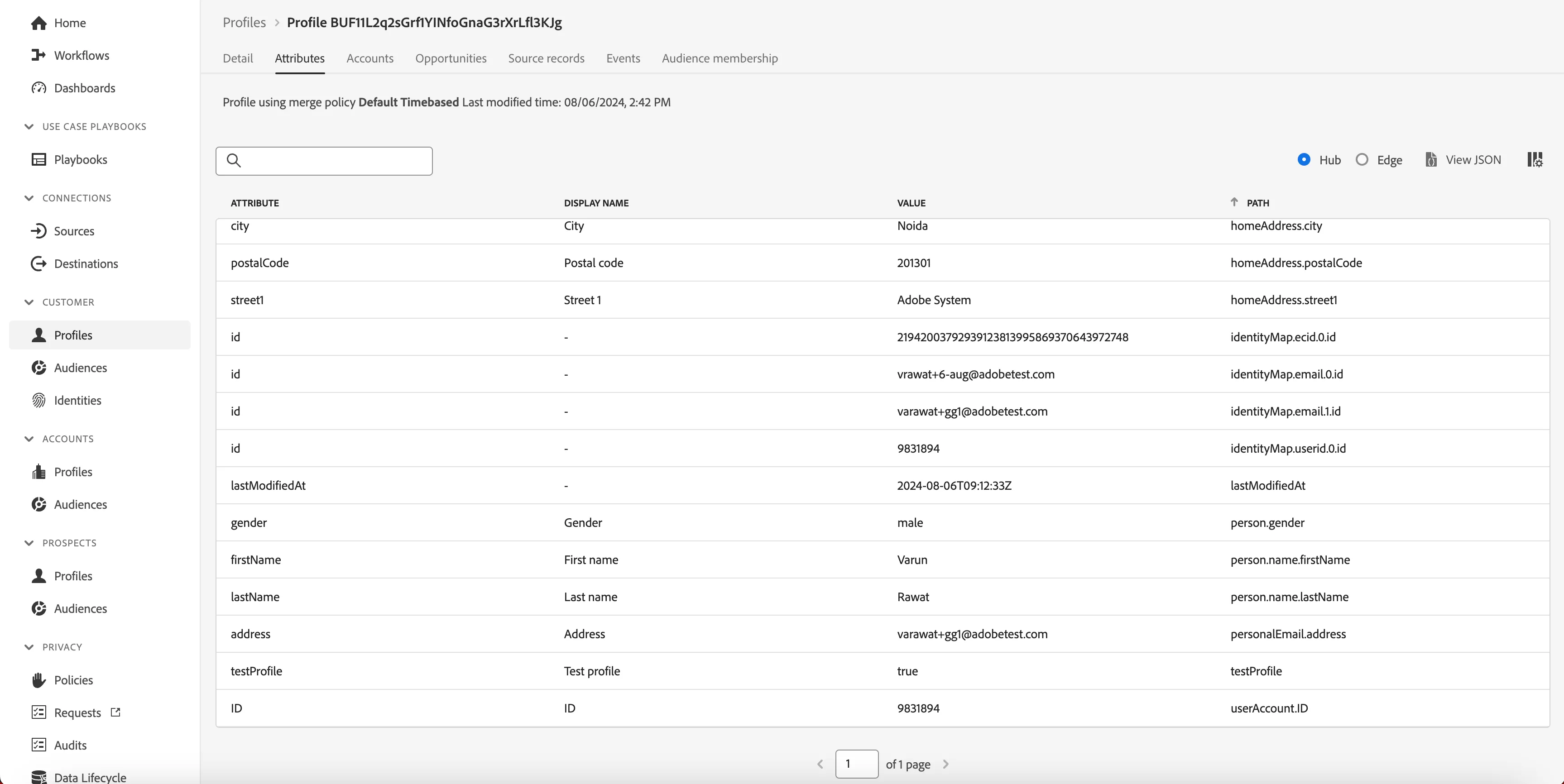Go back to Profiles breadcrumb

pos(244,23)
